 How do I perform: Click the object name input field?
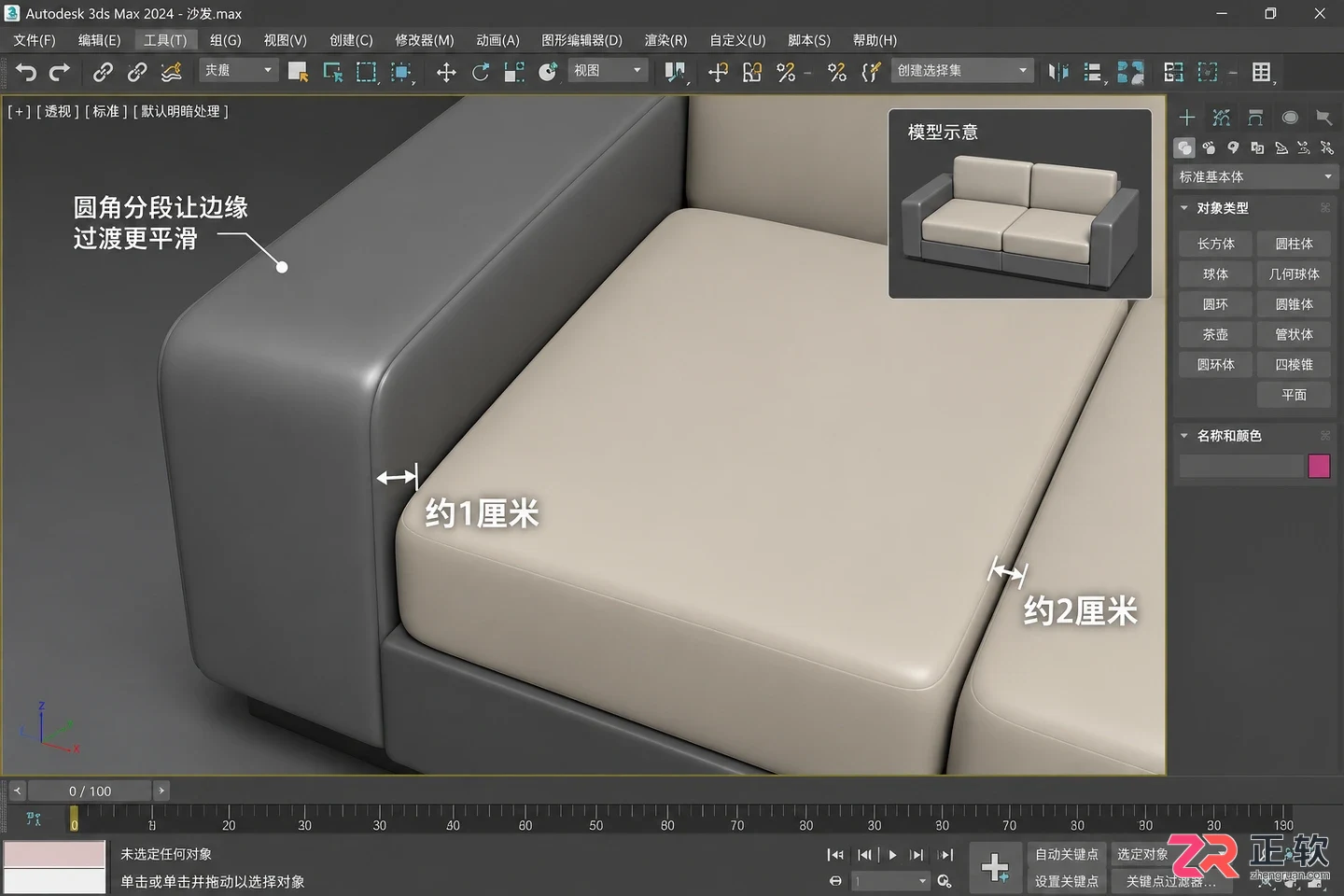1240,466
